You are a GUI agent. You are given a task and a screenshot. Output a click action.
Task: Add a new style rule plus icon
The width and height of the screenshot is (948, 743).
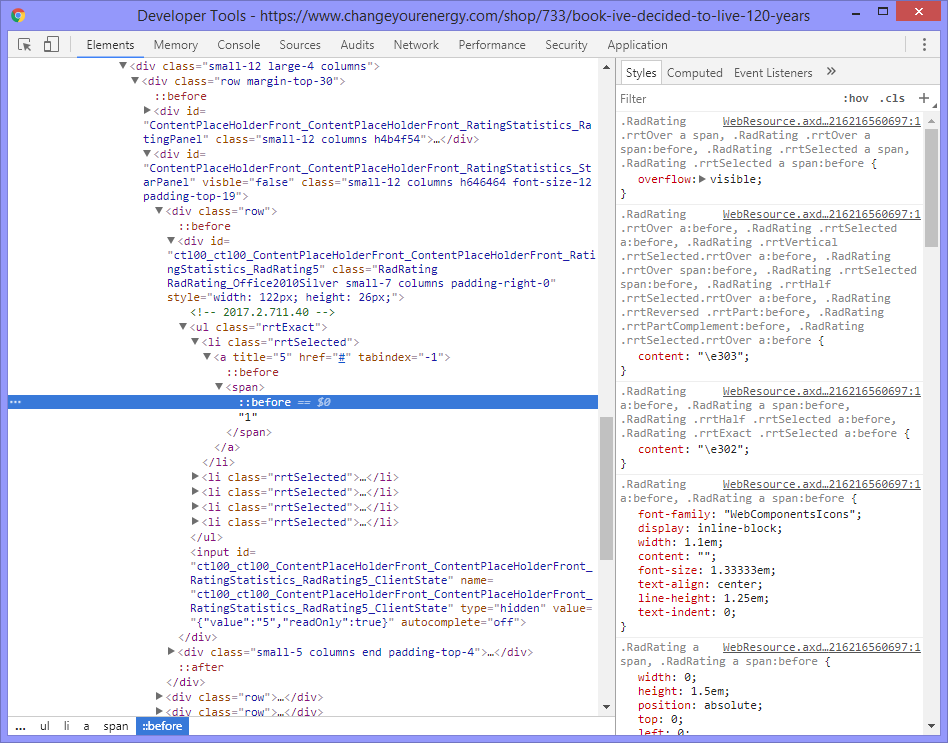[924, 98]
